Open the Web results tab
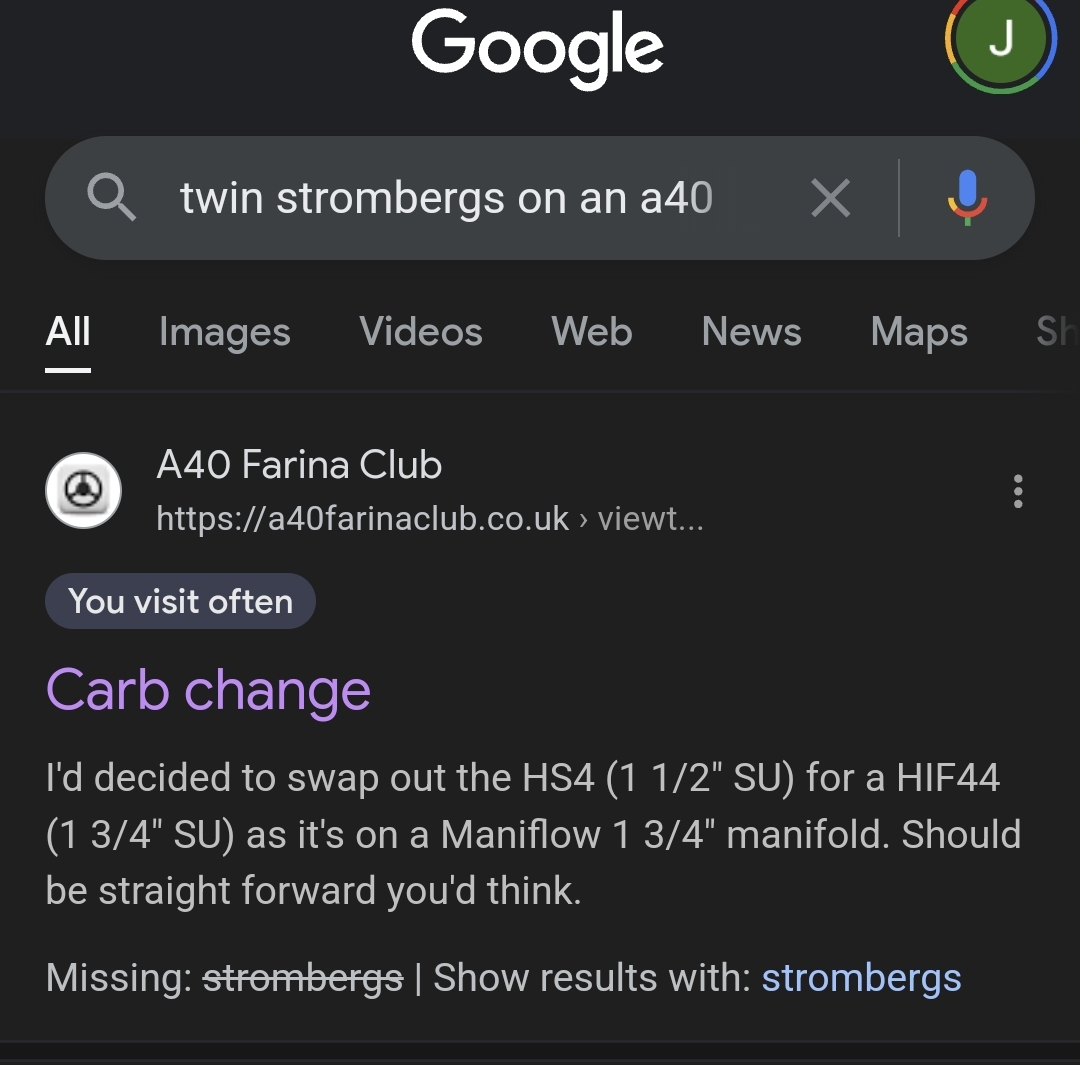The image size is (1080, 1065). click(591, 332)
